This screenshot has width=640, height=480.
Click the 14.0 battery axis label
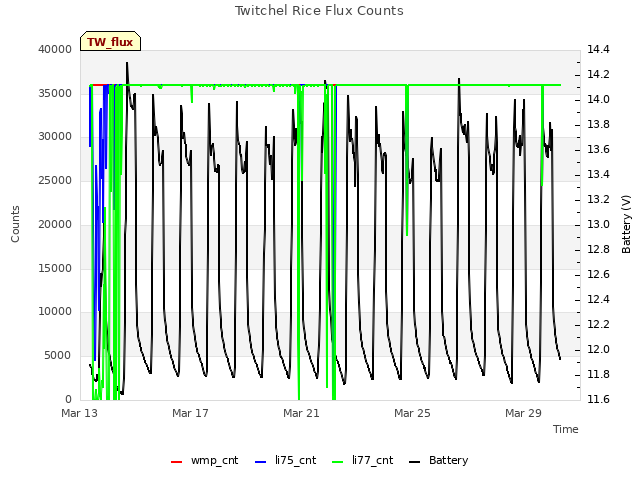tap(598, 99)
